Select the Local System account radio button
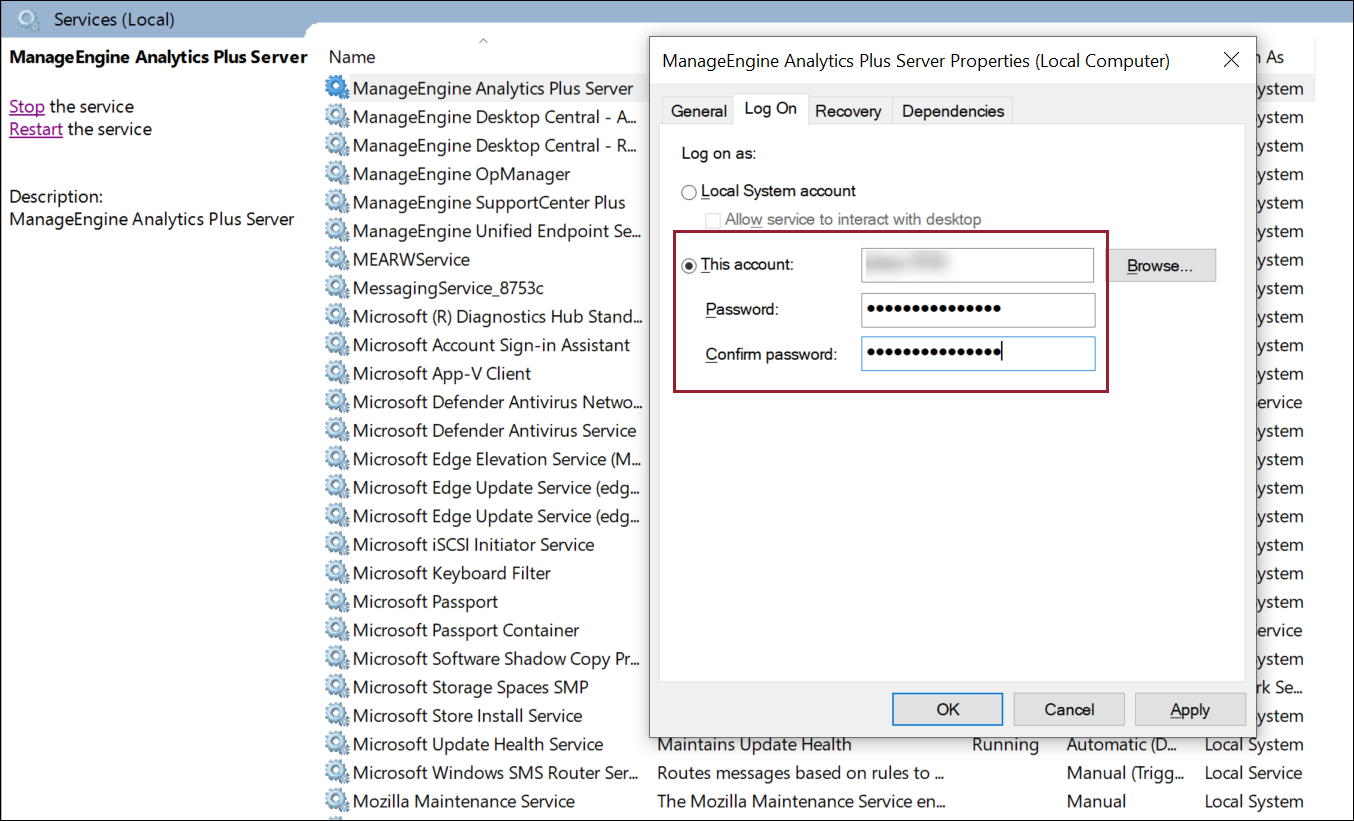This screenshot has height=821, width=1354. (689, 191)
